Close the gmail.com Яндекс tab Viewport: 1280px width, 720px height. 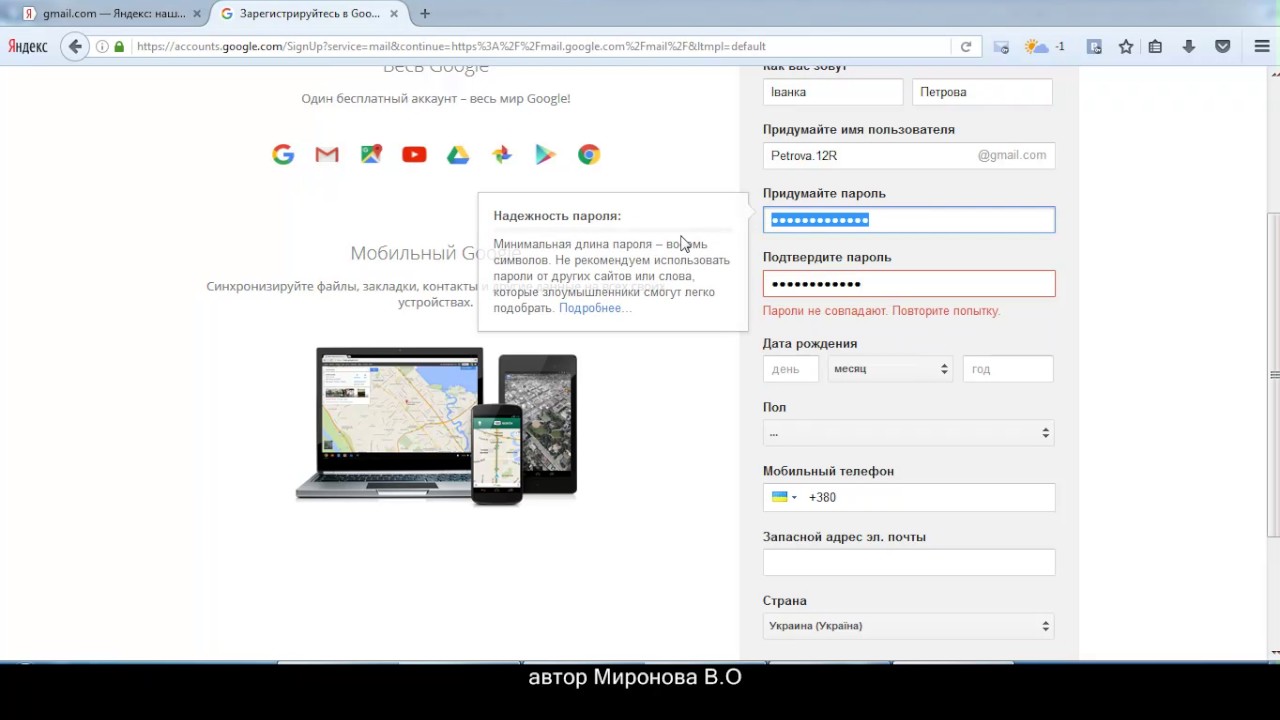click(196, 14)
